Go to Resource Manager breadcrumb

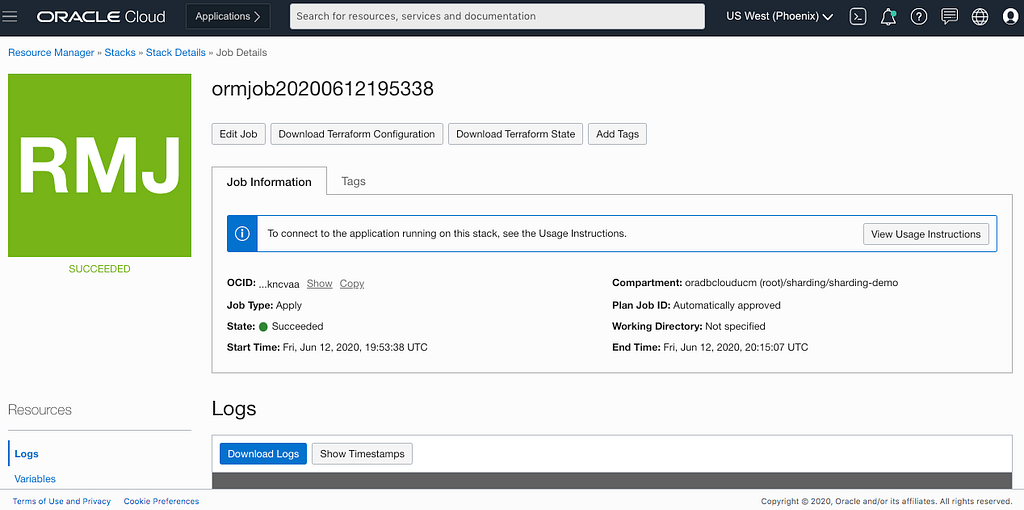[51, 52]
